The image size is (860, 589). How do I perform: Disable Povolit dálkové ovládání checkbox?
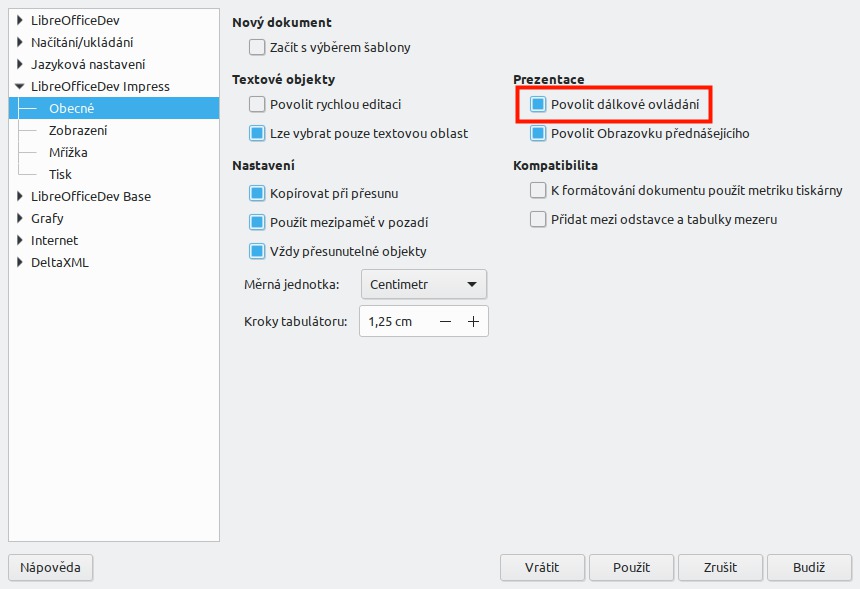point(538,104)
